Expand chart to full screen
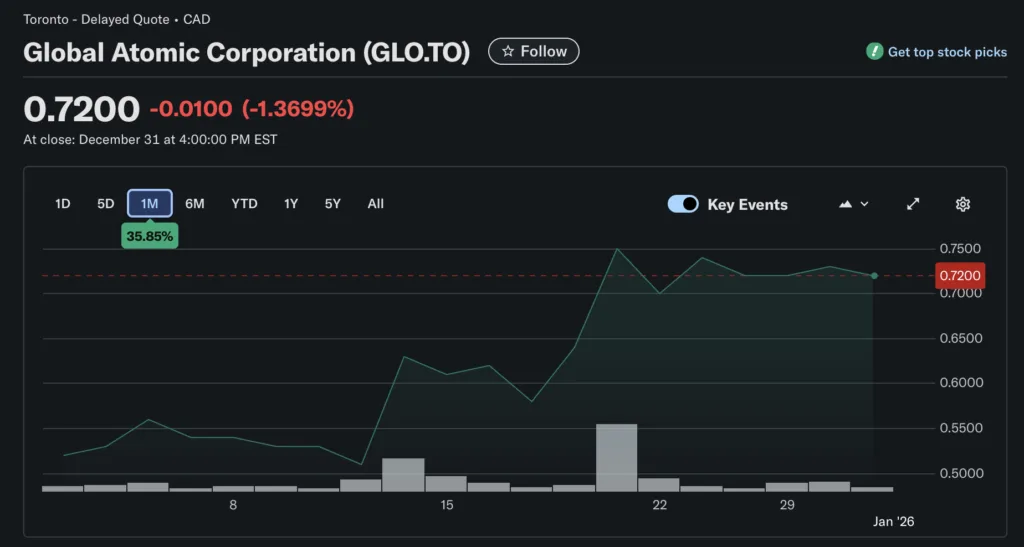 913,204
